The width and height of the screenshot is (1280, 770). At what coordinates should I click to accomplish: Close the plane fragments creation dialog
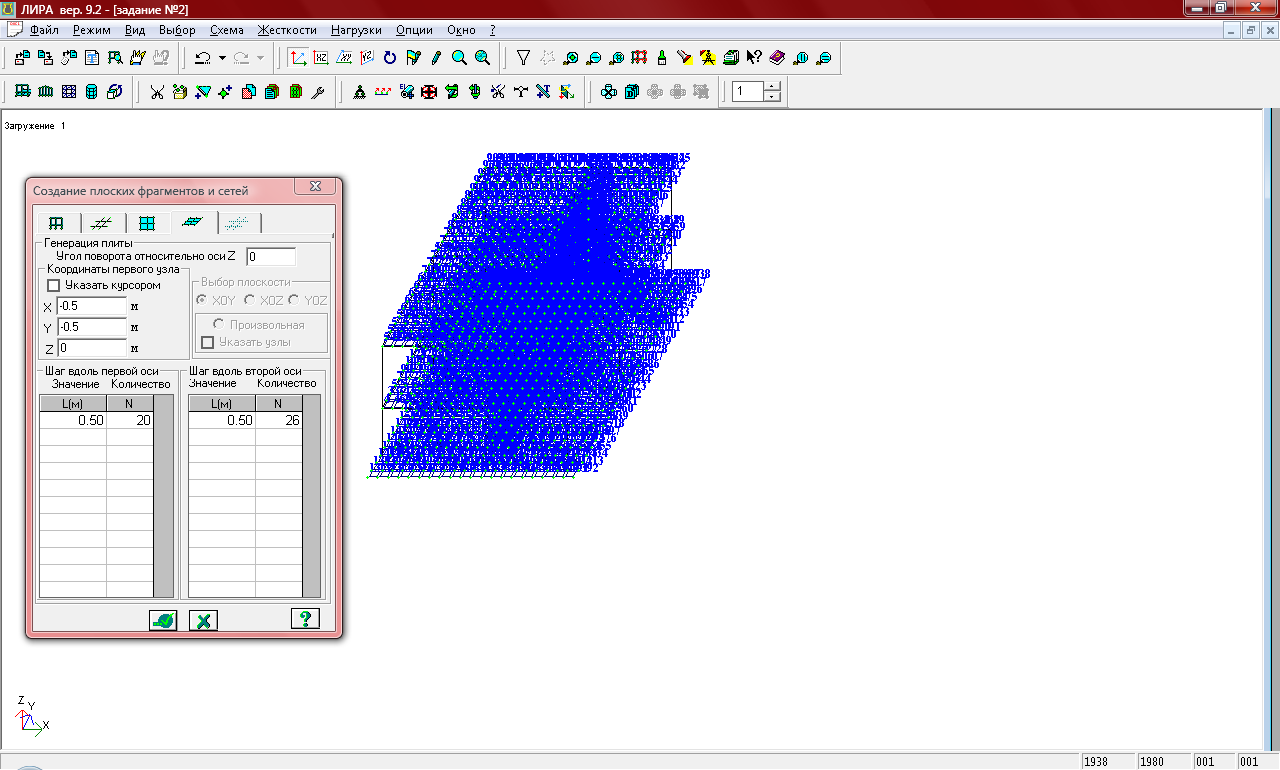315,187
